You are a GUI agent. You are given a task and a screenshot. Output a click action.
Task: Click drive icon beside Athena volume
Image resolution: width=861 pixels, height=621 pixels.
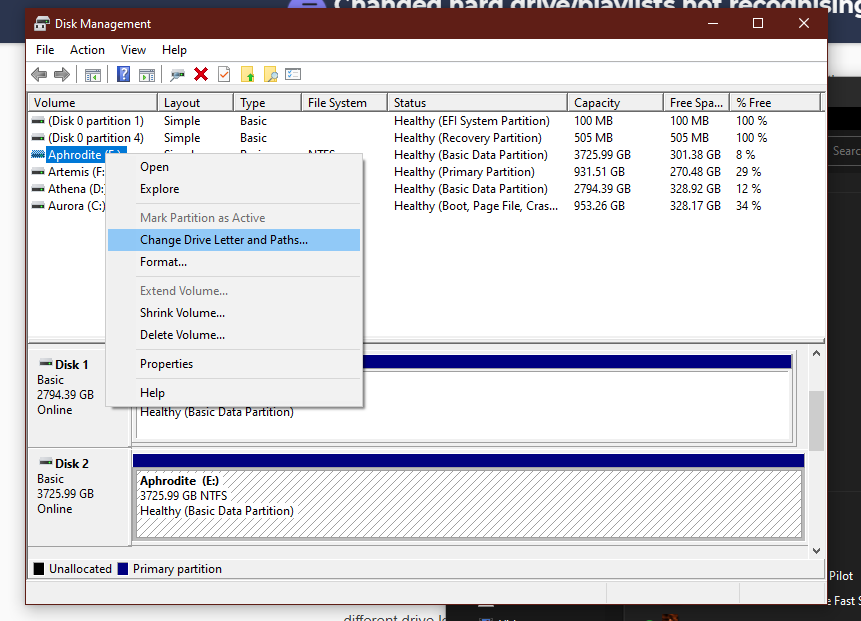(38, 188)
